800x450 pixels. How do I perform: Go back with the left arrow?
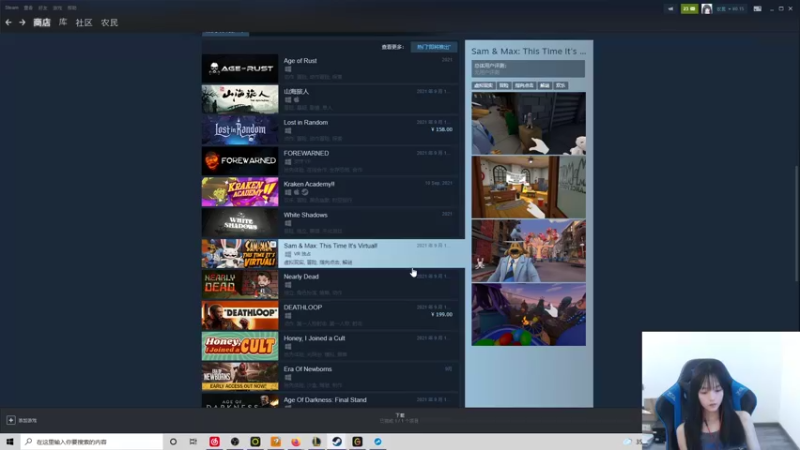tap(8, 22)
